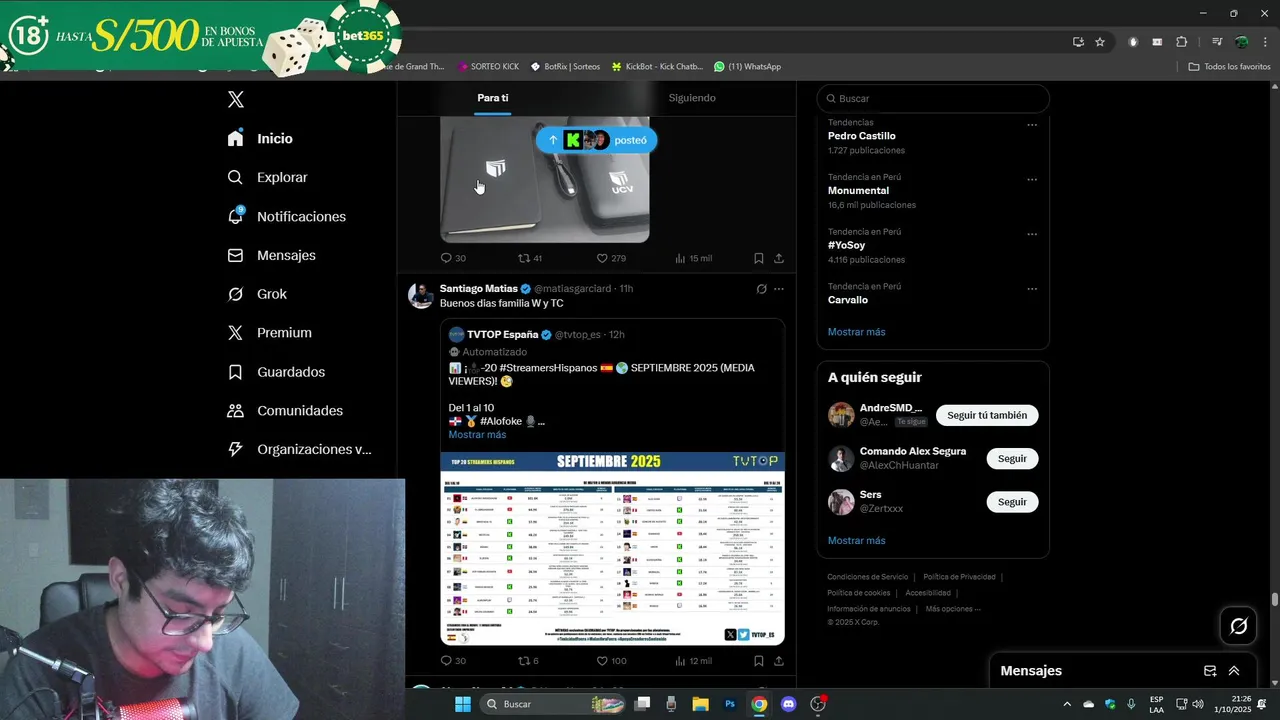Open the WhatsApp bookmark
1280x720 pixels.
(747, 66)
